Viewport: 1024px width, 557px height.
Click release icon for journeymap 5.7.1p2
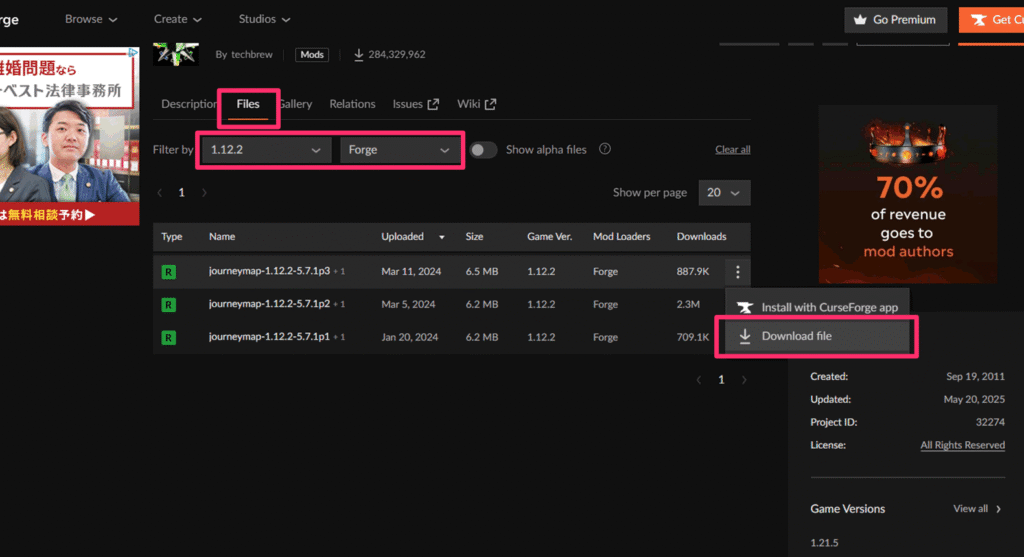168,304
